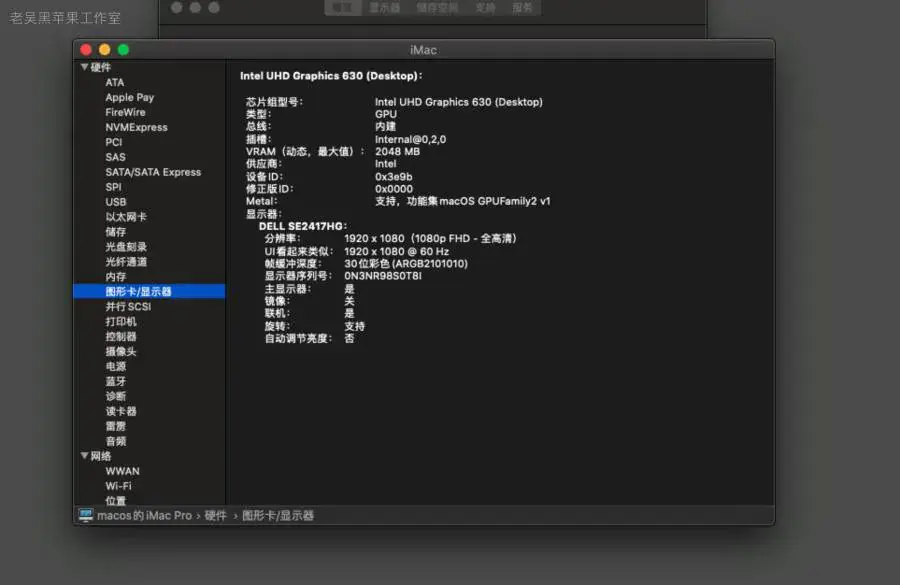Switch to 显示器 tab in background window

click(x=384, y=7)
